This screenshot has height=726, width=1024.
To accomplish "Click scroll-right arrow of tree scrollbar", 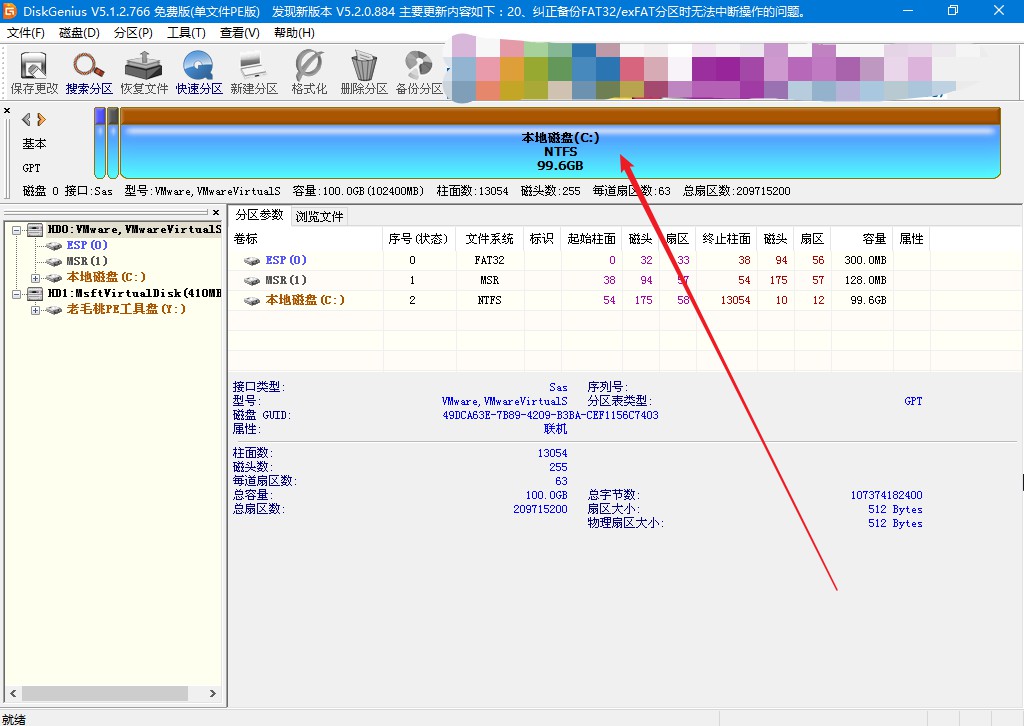I will click(x=212, y=693).
